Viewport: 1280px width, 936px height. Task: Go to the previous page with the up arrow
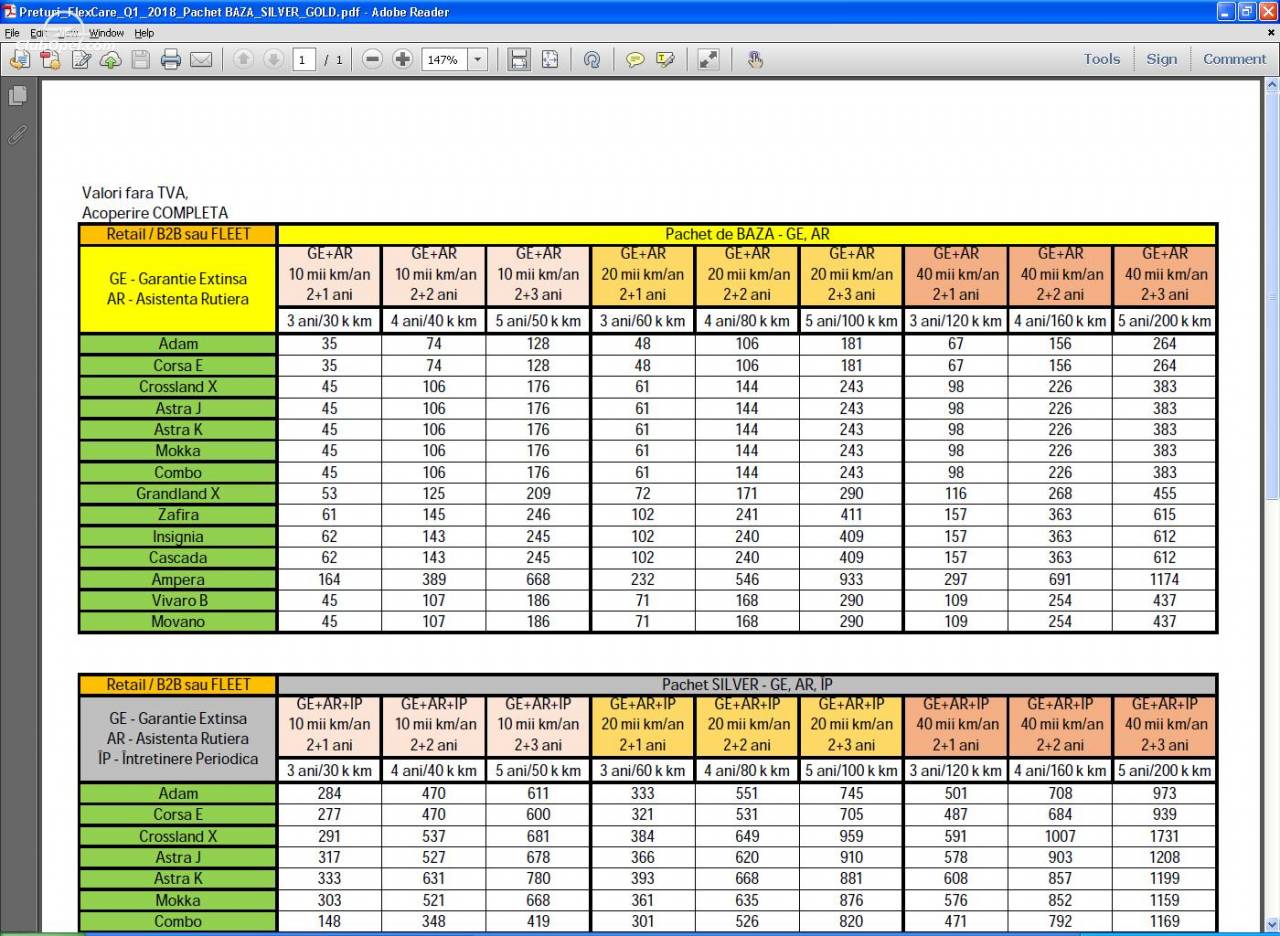[243, 60]
